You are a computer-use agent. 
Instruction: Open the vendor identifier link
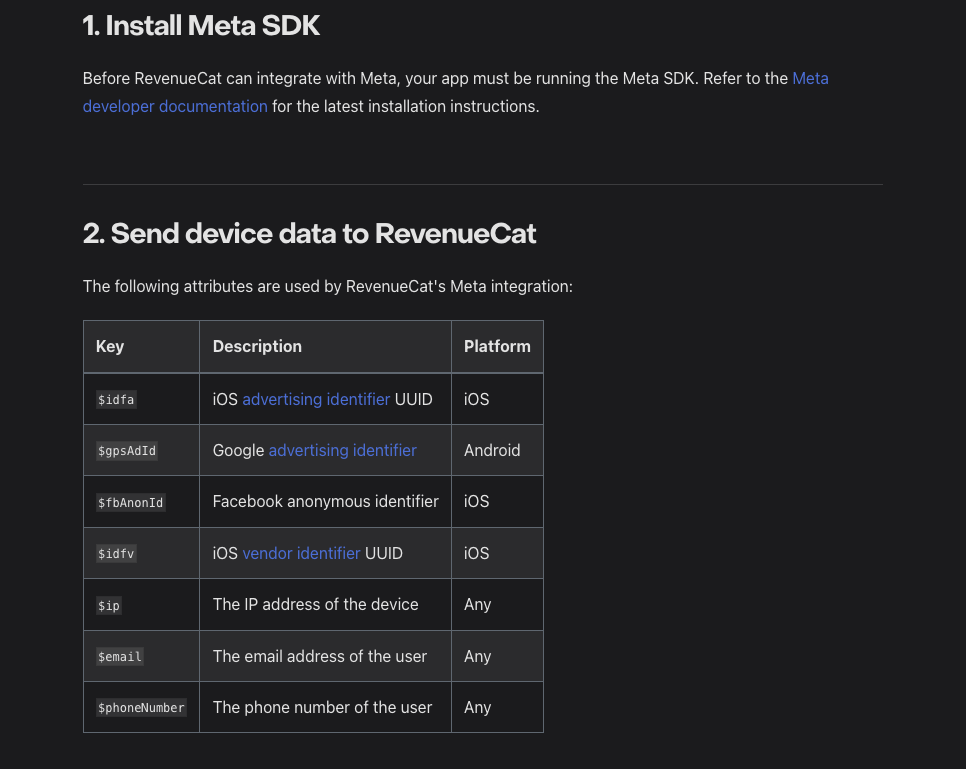(301, 553)
